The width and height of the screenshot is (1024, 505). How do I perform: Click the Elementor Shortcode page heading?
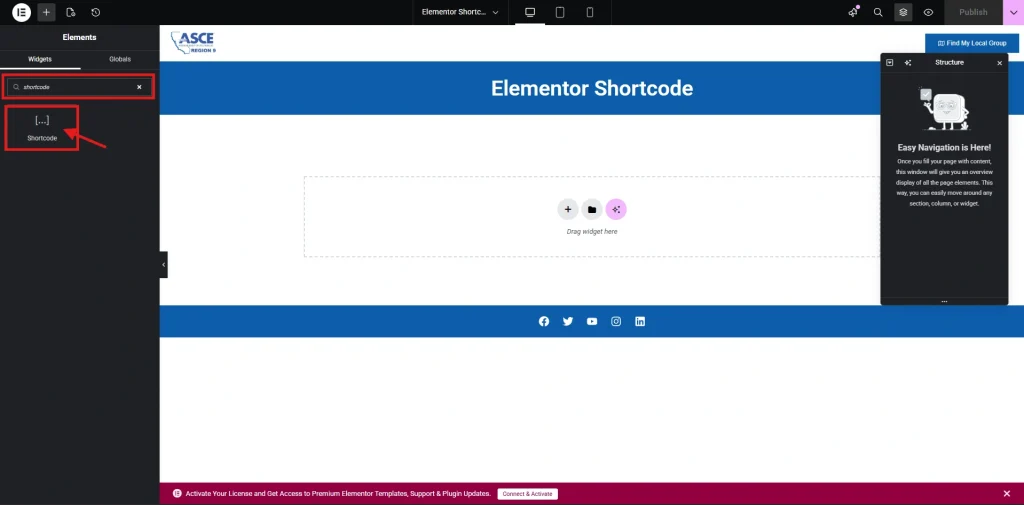click(592, 88)
